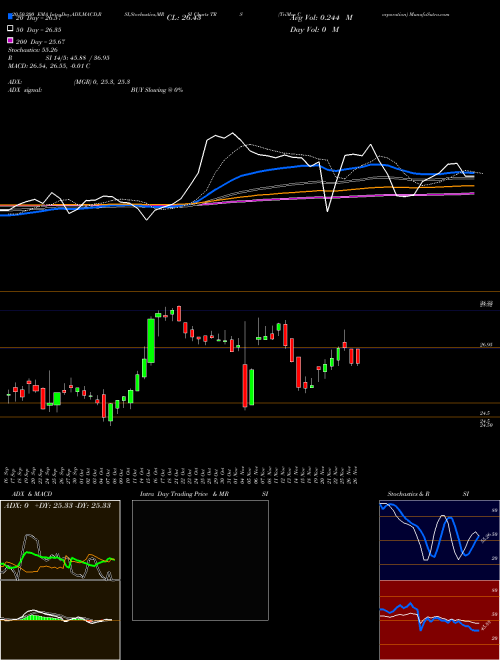Select the '50 Day = 26.35' legend text
Image resolution: width=500 pixels, height=660 pixels.
(37, 29)
